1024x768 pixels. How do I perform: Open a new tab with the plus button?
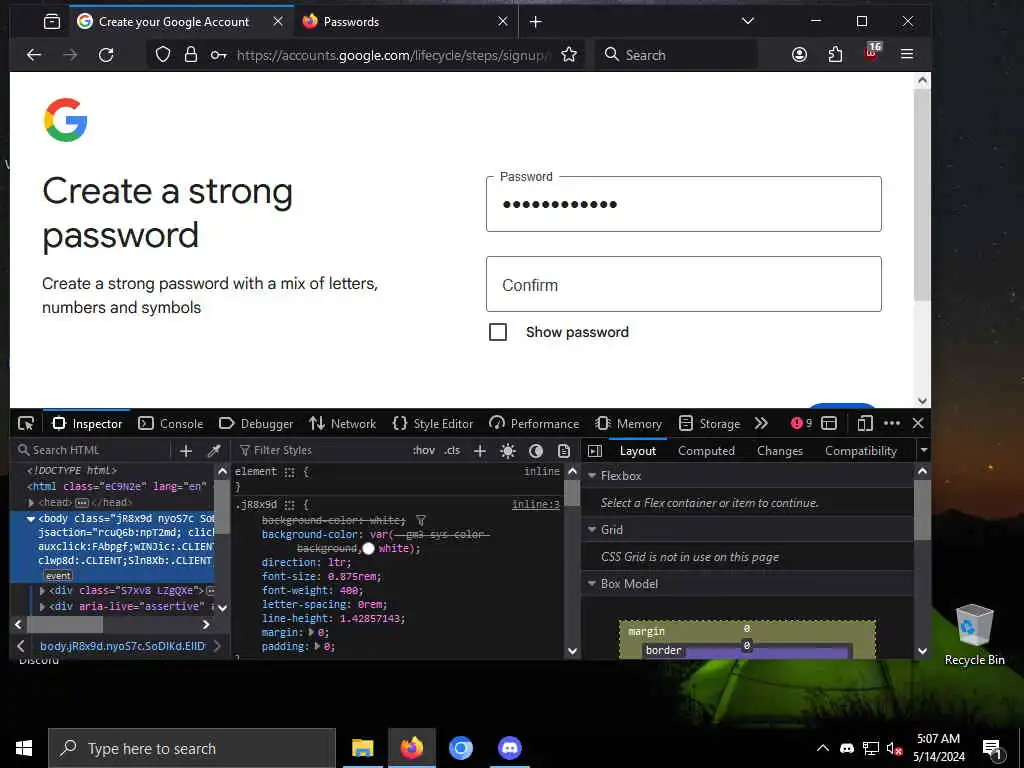click(536, 22)
